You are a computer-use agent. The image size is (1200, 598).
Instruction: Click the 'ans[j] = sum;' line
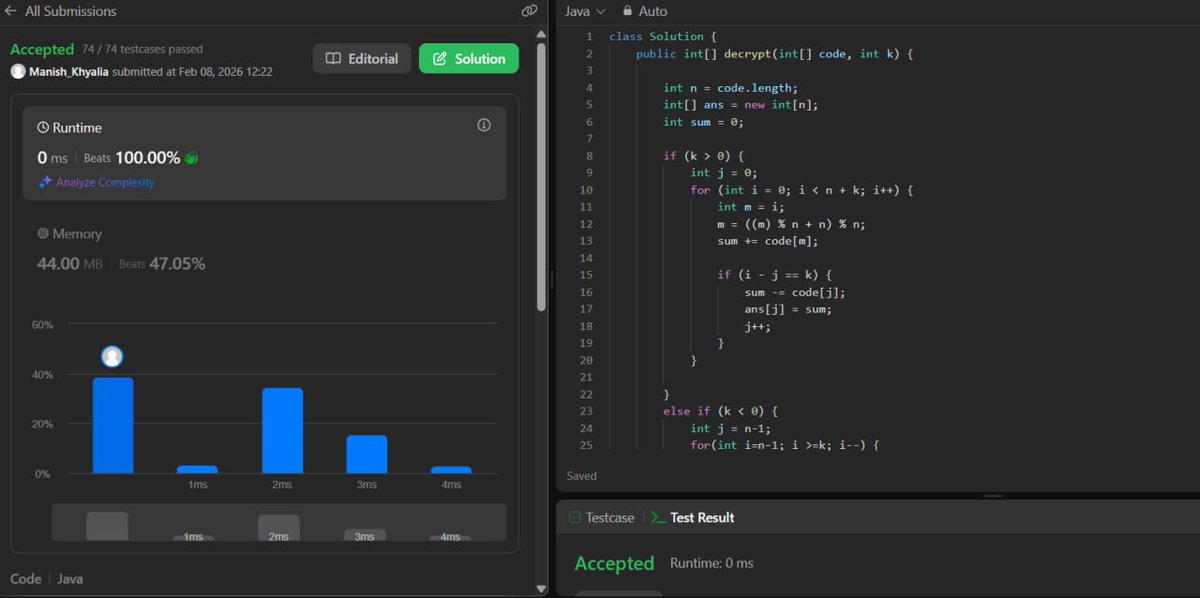point(788,308)
